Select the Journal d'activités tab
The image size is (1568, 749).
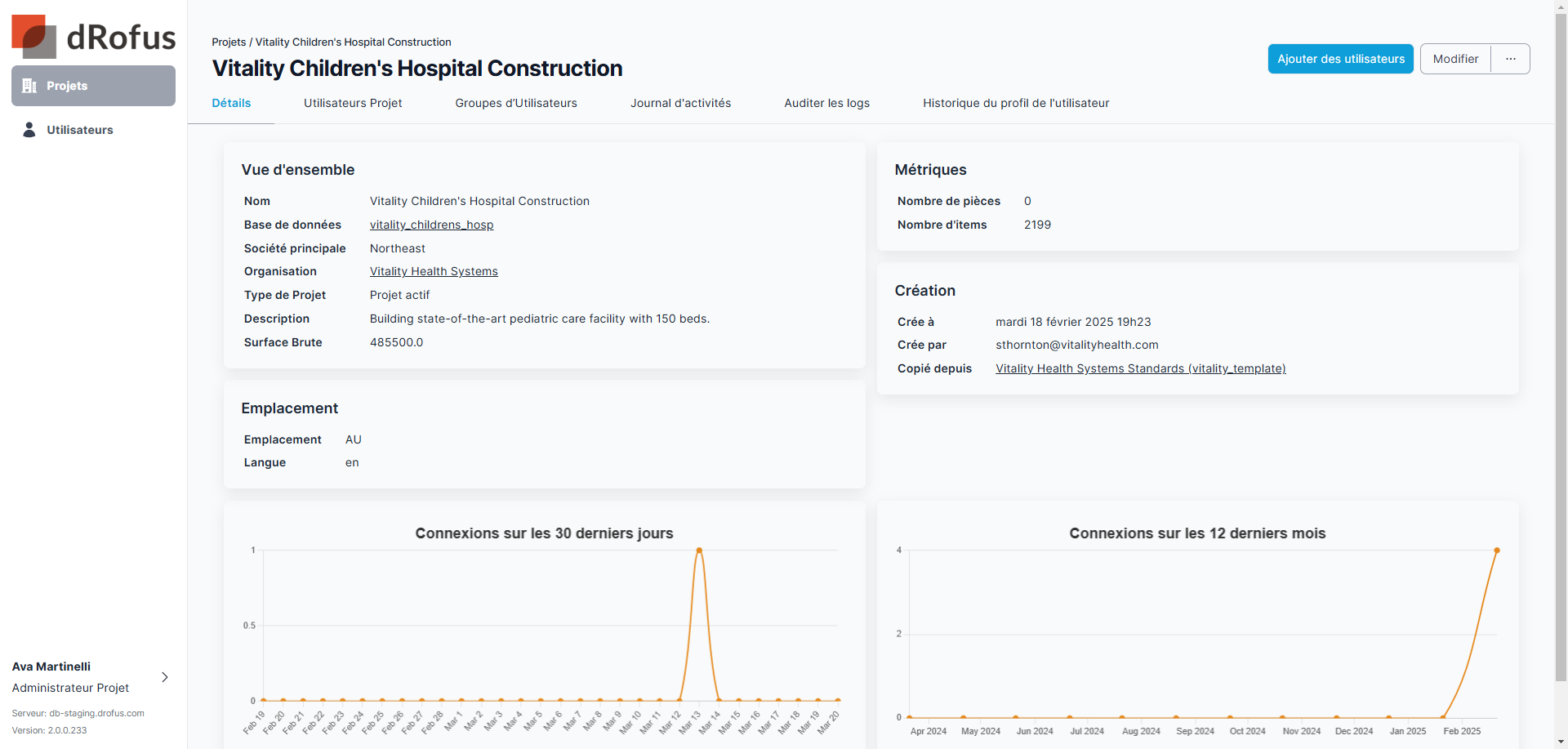pyautogui.click(x=680, y=103)
